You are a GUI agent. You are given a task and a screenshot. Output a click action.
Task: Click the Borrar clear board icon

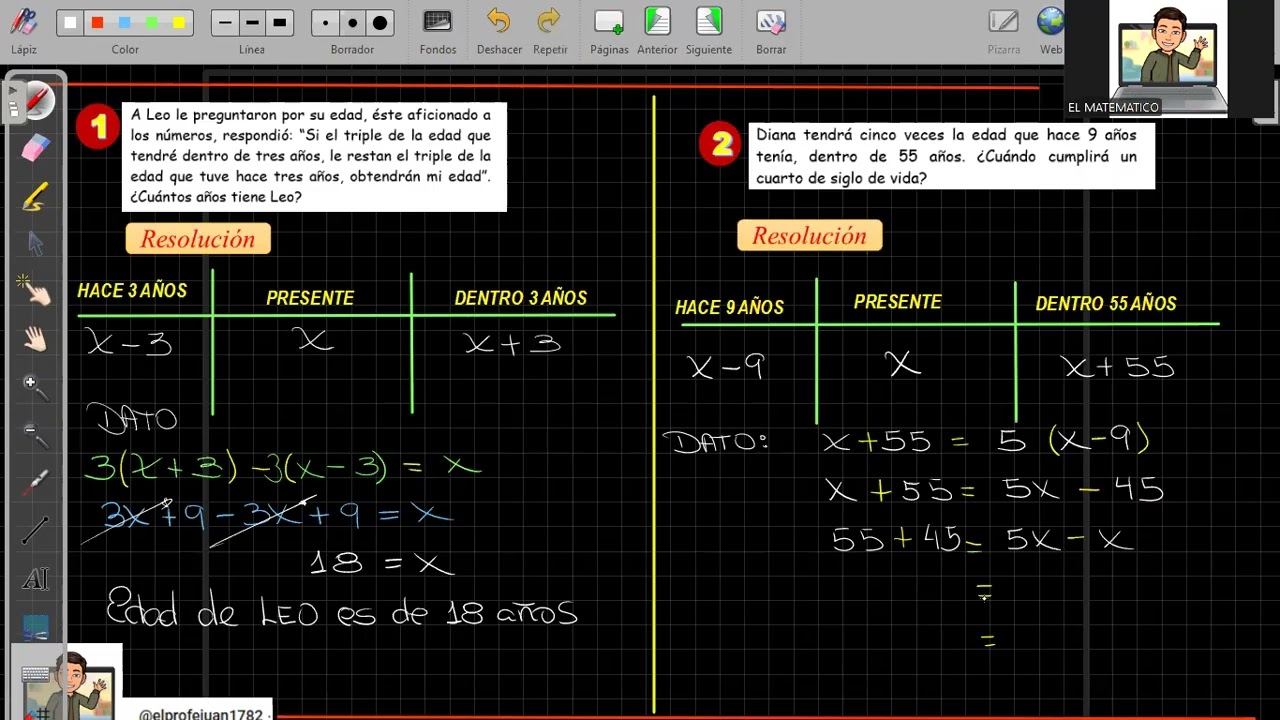(x=771, y=22)
